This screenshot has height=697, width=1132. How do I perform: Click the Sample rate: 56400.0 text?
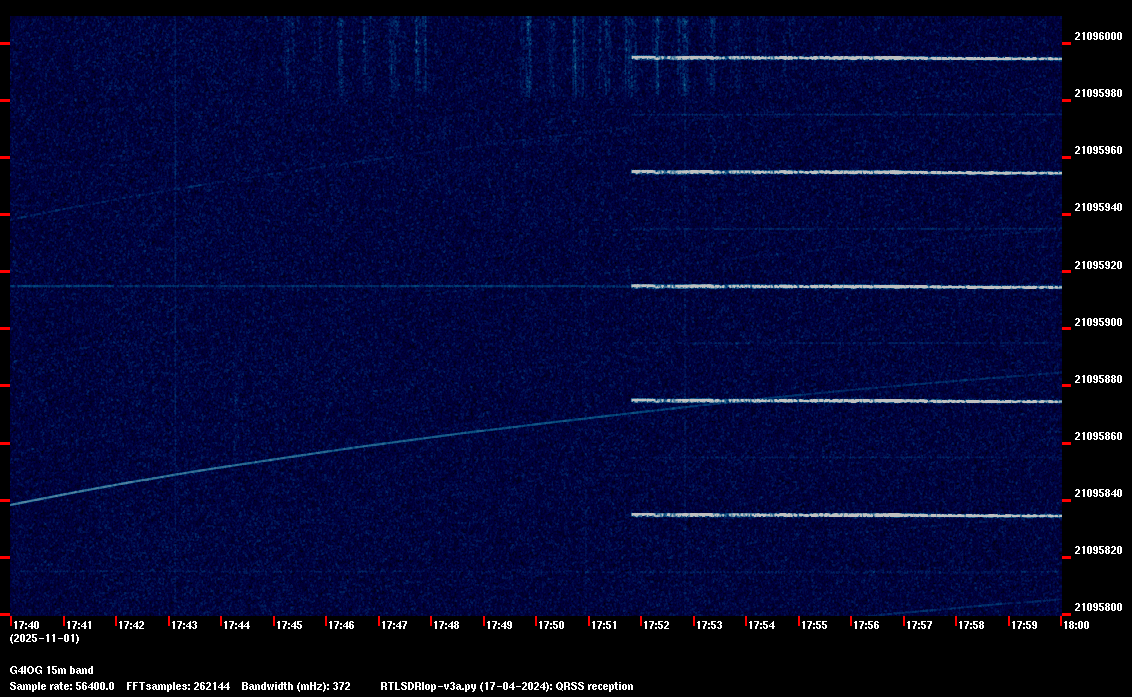pyautogui.click(x=62, y=686)
